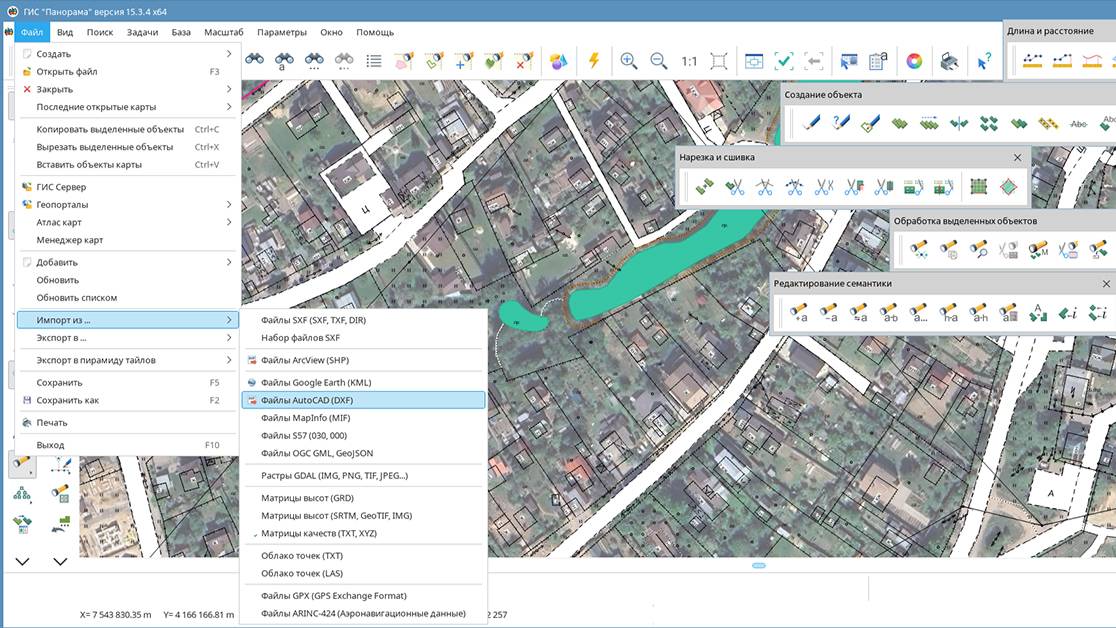The image size is (1116, 628).
Task: Select Импорт из ... menu item
Action: [x=127, y=320]
